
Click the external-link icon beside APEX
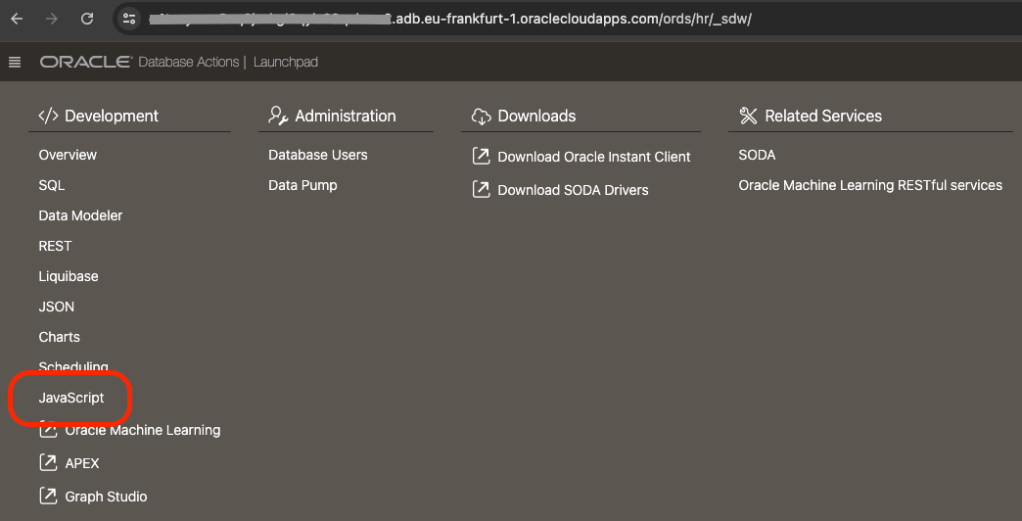click(48, 463)
